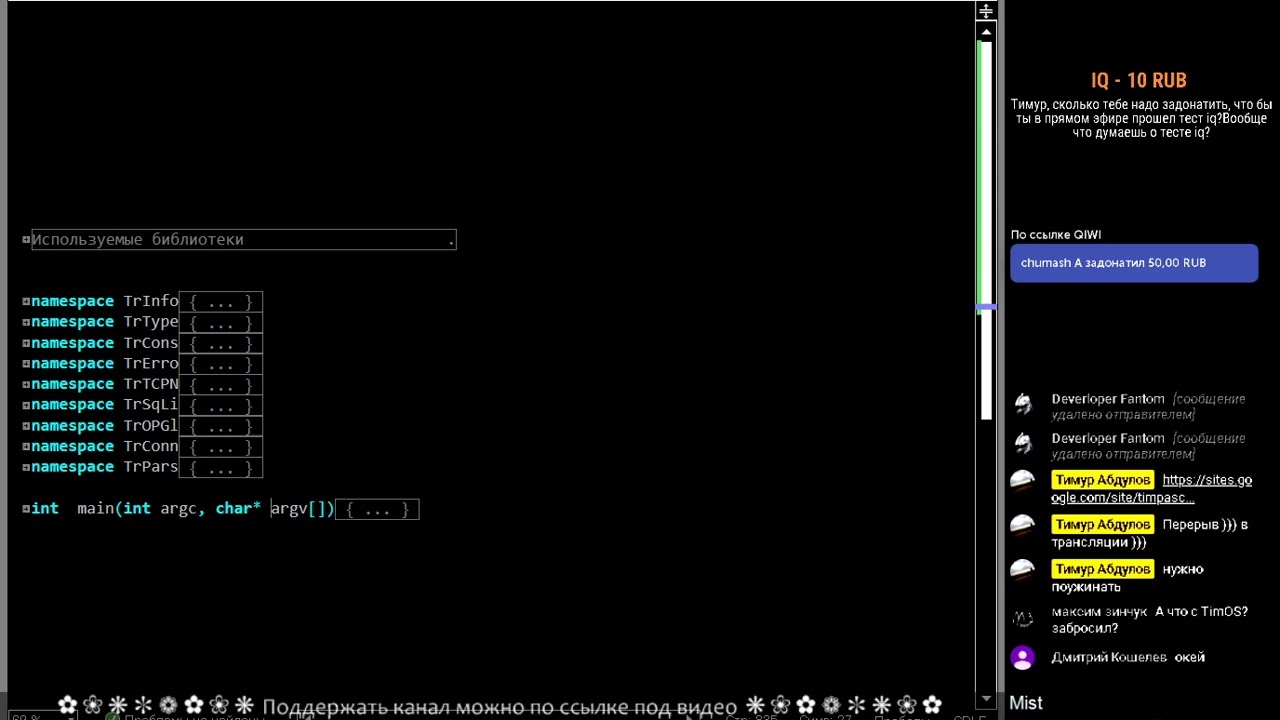Click the collapsed { ... } box after main
Screen dimensions: 1280x720
coord(377,509)
